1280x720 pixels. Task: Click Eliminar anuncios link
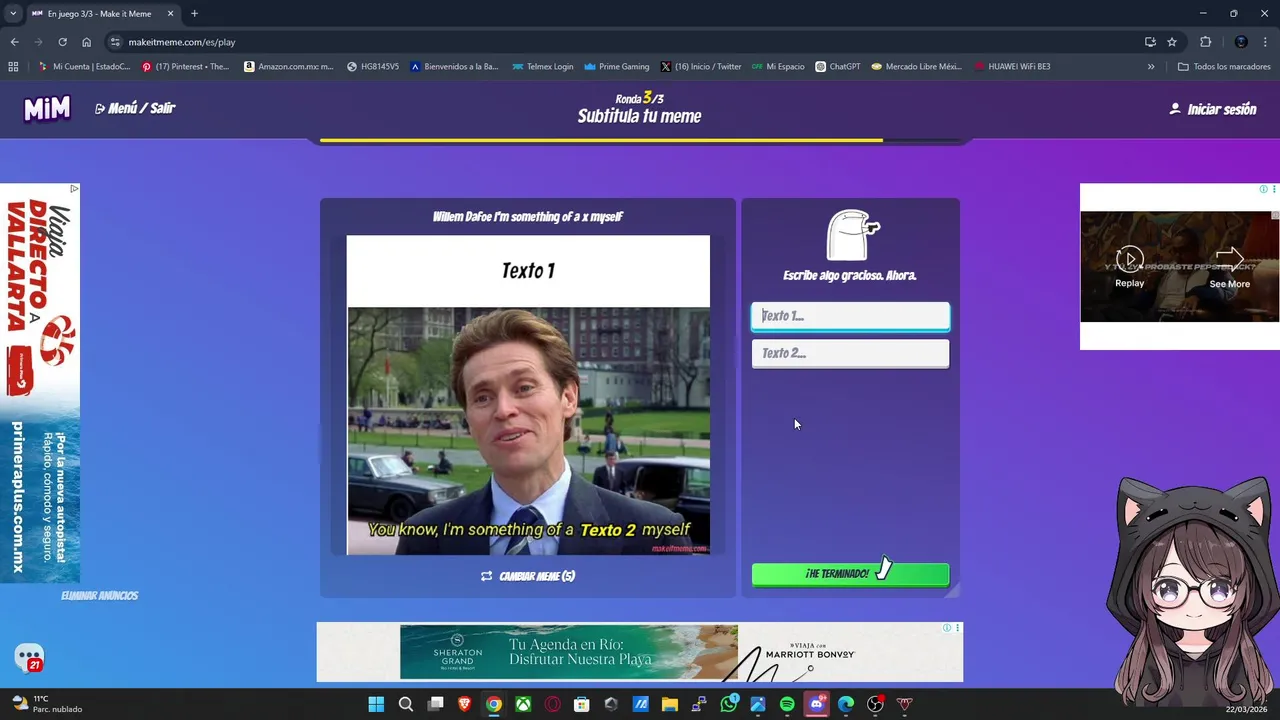tap(99, 595)
